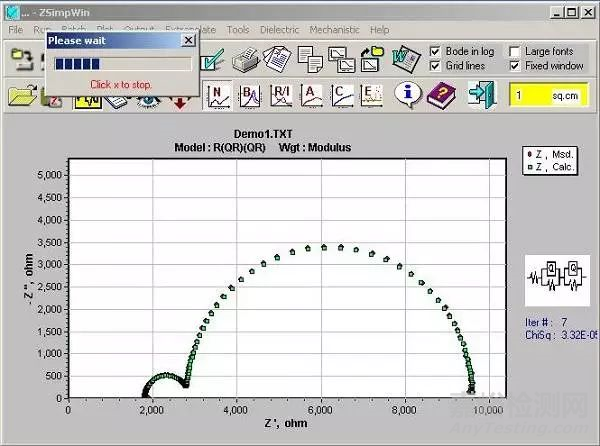
Task: Click the open folder icon
Action: coord(20,96)
